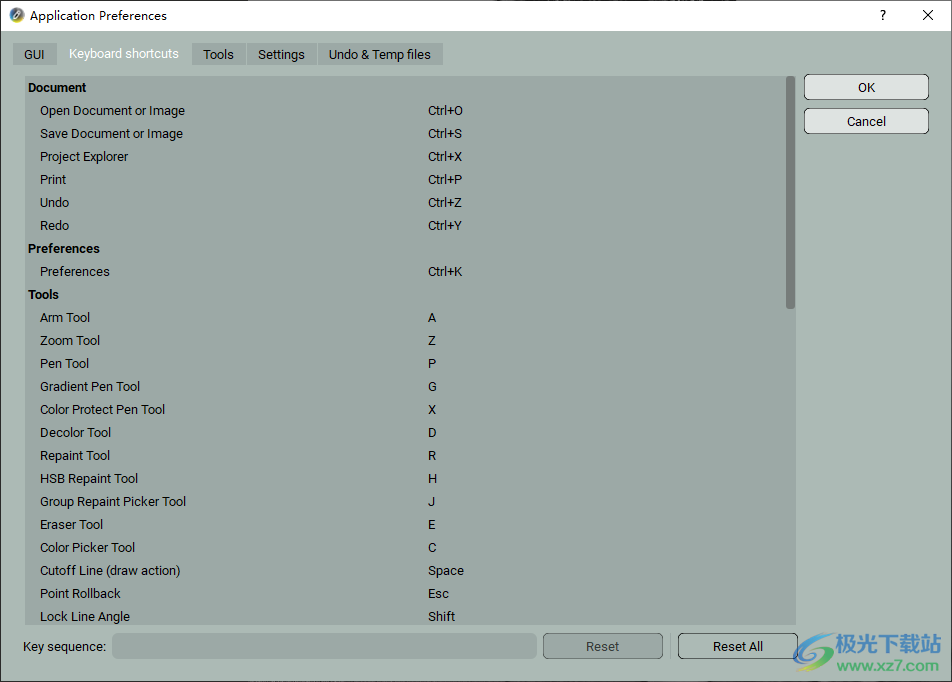
Task: Select the Open Document or Image shortcut
Action: [112, 111]
